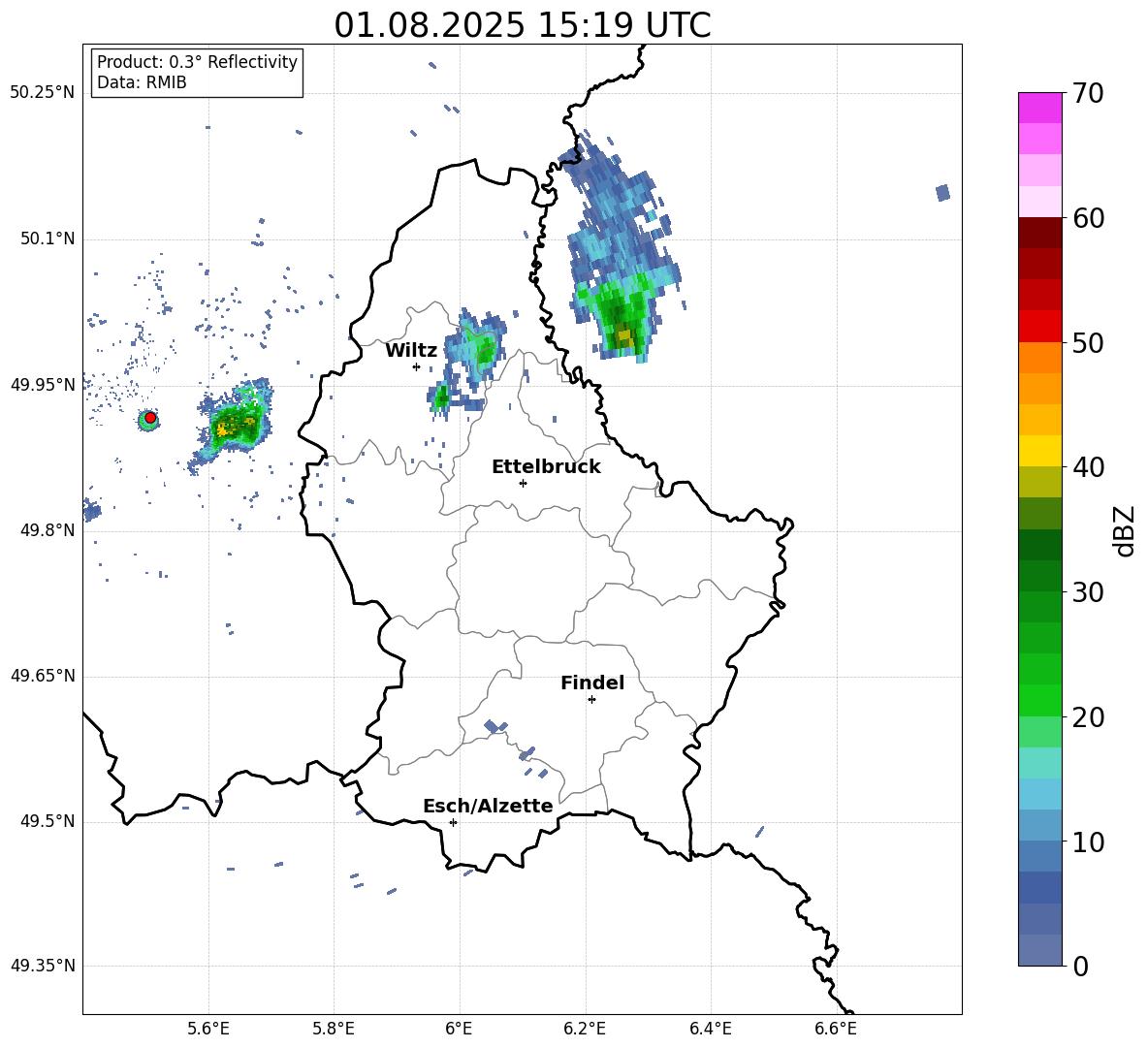The width and height of the screenshot is (1148, 1048).
Task: Click the cross marker at Esch/Alzette
Action: (453, 822)
